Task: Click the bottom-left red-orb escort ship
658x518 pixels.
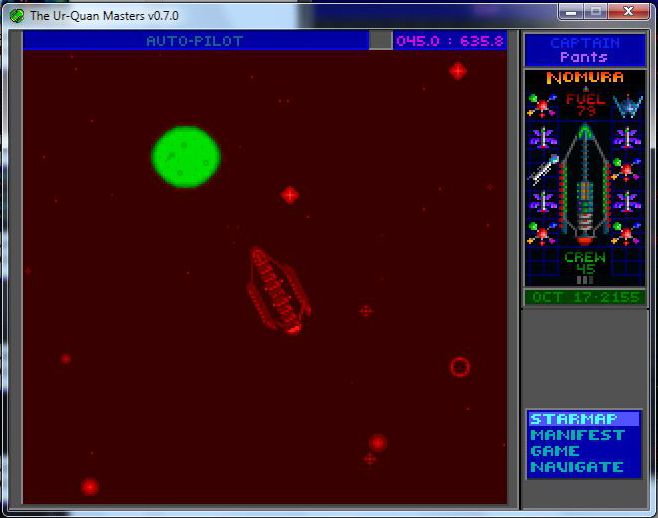Action: pos(542,233)
